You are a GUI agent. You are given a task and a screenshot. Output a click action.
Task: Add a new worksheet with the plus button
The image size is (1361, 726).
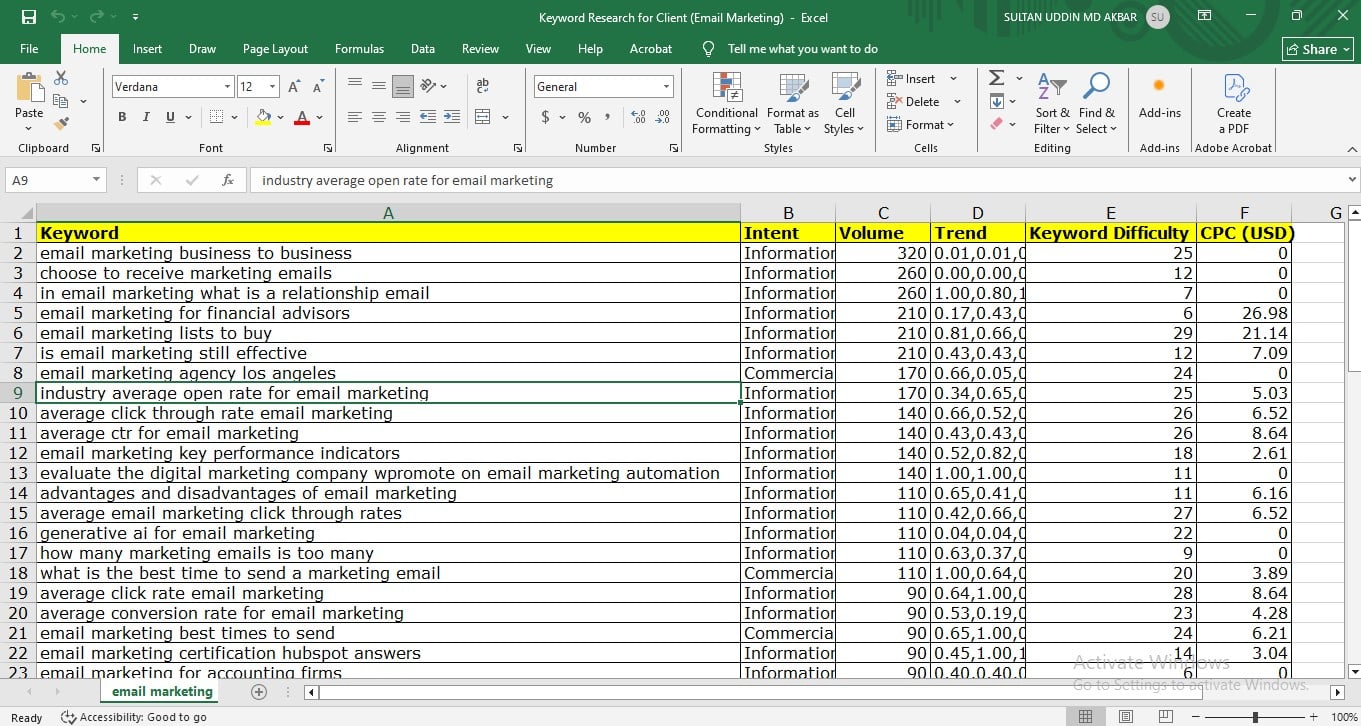click(x=258, y=691)
